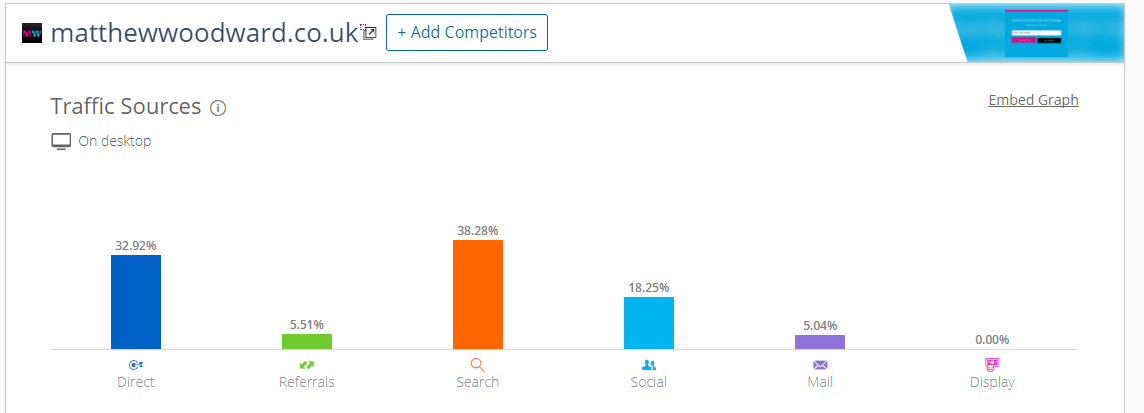This screenshot has width=1144, height=413.
Task: Click the matthewwoodward.co.uk domain title
Action: 204,33
